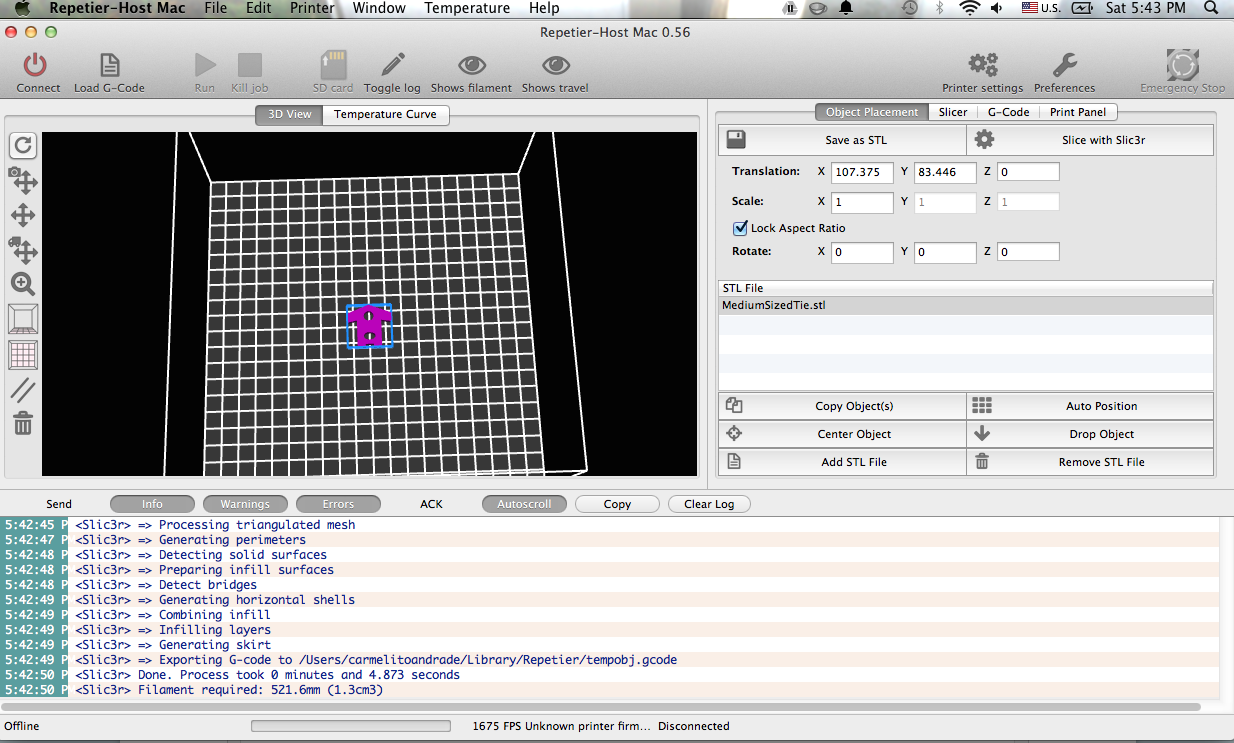Click the Rotate Z input field
Screen dimensions: 1234x743
[1028, 252]
